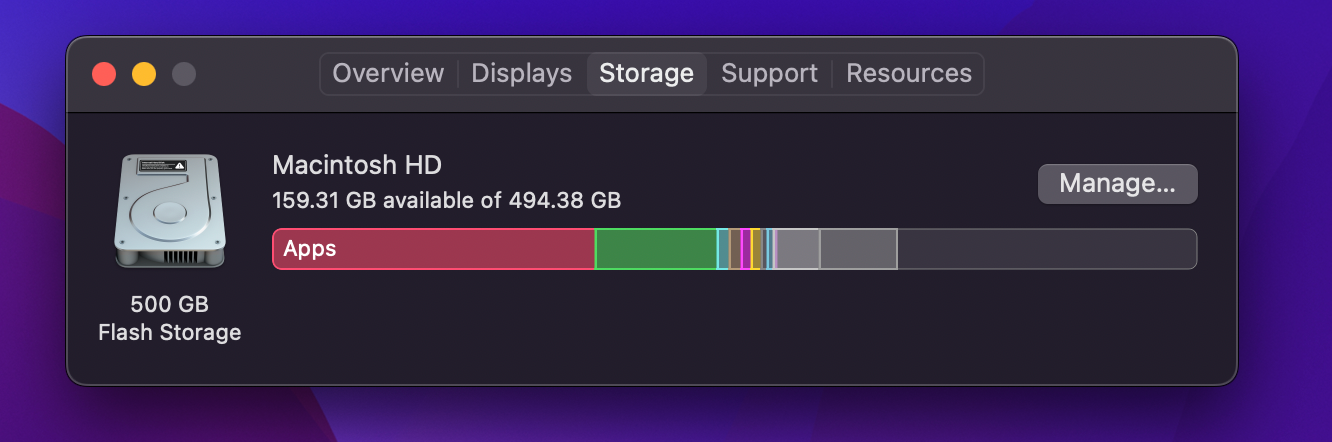Click the magenta storage bar segment

[745, 249]
